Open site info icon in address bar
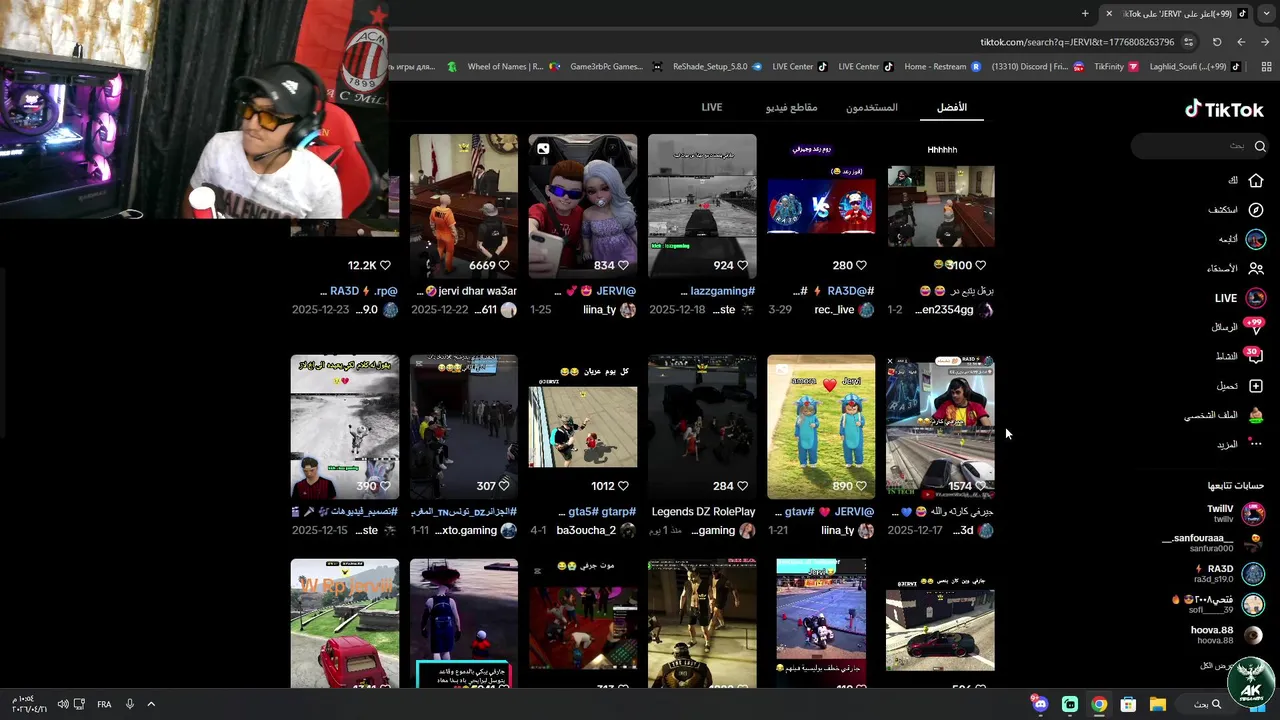This screenshot has width=1280, height=720. click(1188, 42)
